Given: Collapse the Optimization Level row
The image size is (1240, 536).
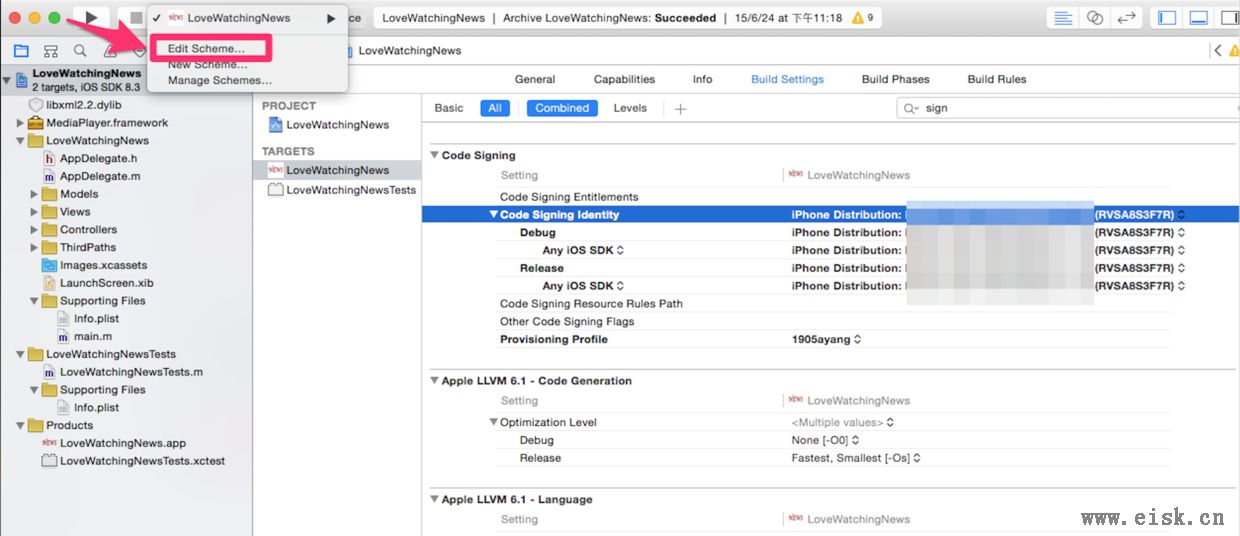Looking at the screenshot, I should (x=493, y=422).
